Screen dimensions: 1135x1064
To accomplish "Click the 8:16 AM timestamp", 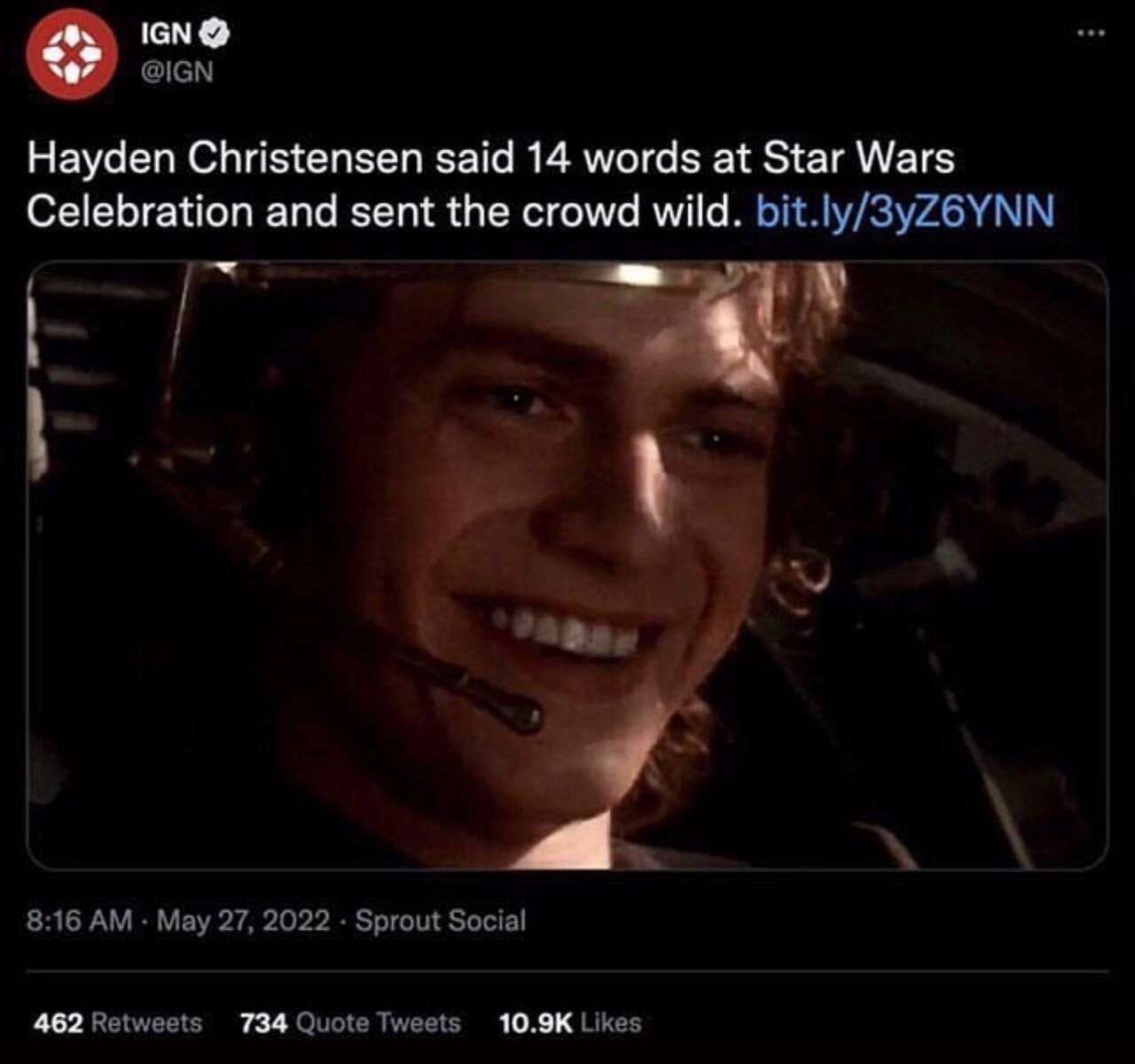I will point(80,920).
